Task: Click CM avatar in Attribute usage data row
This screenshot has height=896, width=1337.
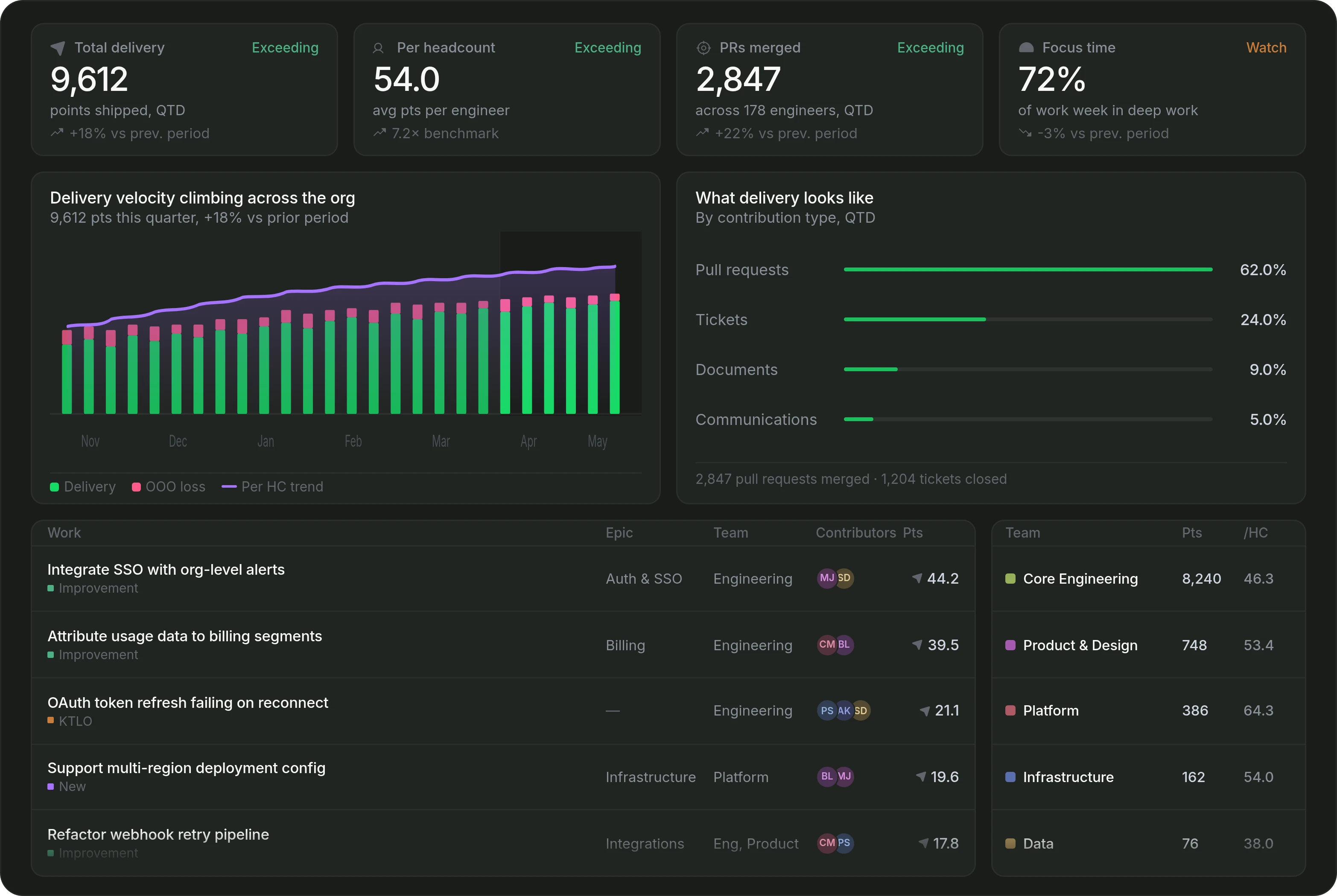Action: click(x=826, y=644)
